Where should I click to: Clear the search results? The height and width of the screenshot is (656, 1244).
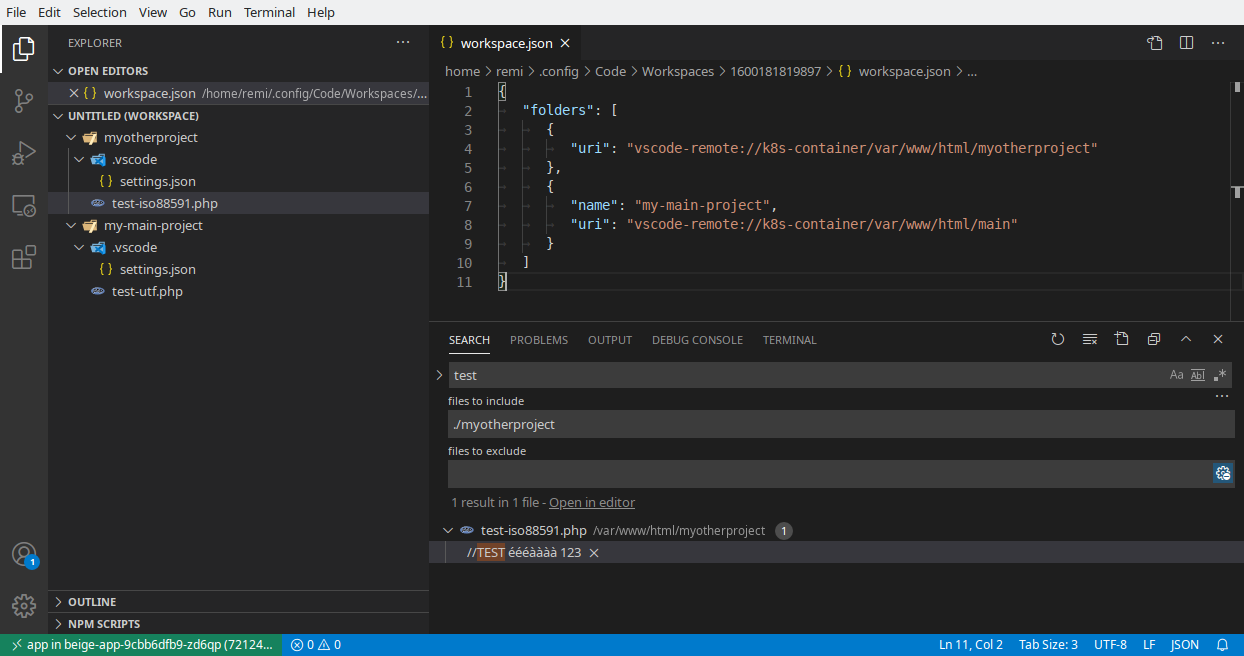(1090, 339)
